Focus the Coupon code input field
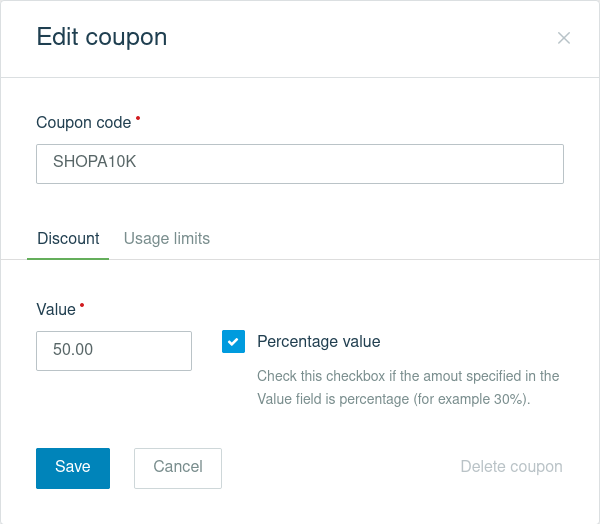Viewport: 600px width, 524px height. click(x=300, y=164)
